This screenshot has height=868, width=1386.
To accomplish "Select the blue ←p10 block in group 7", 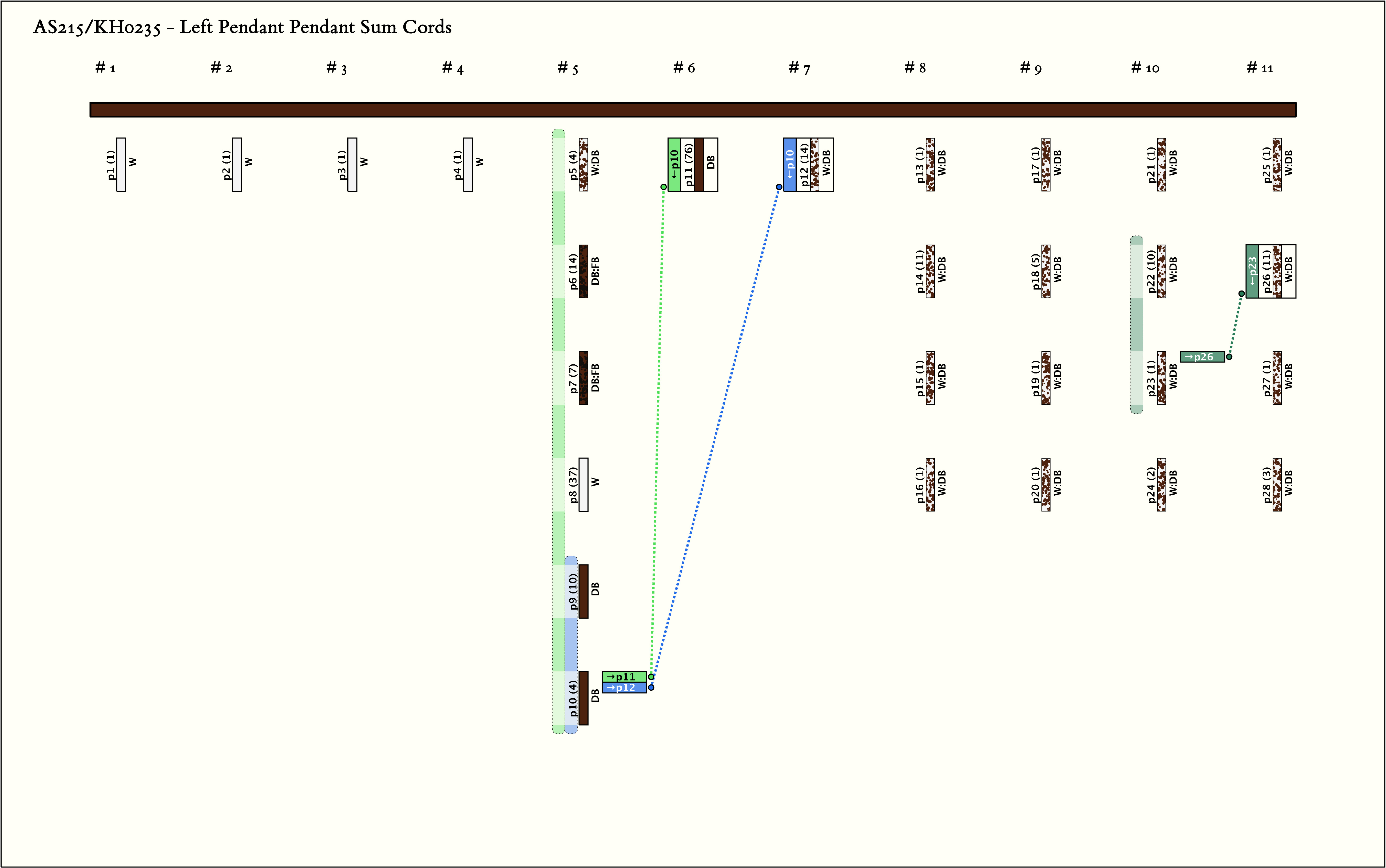I will point(789,164).
